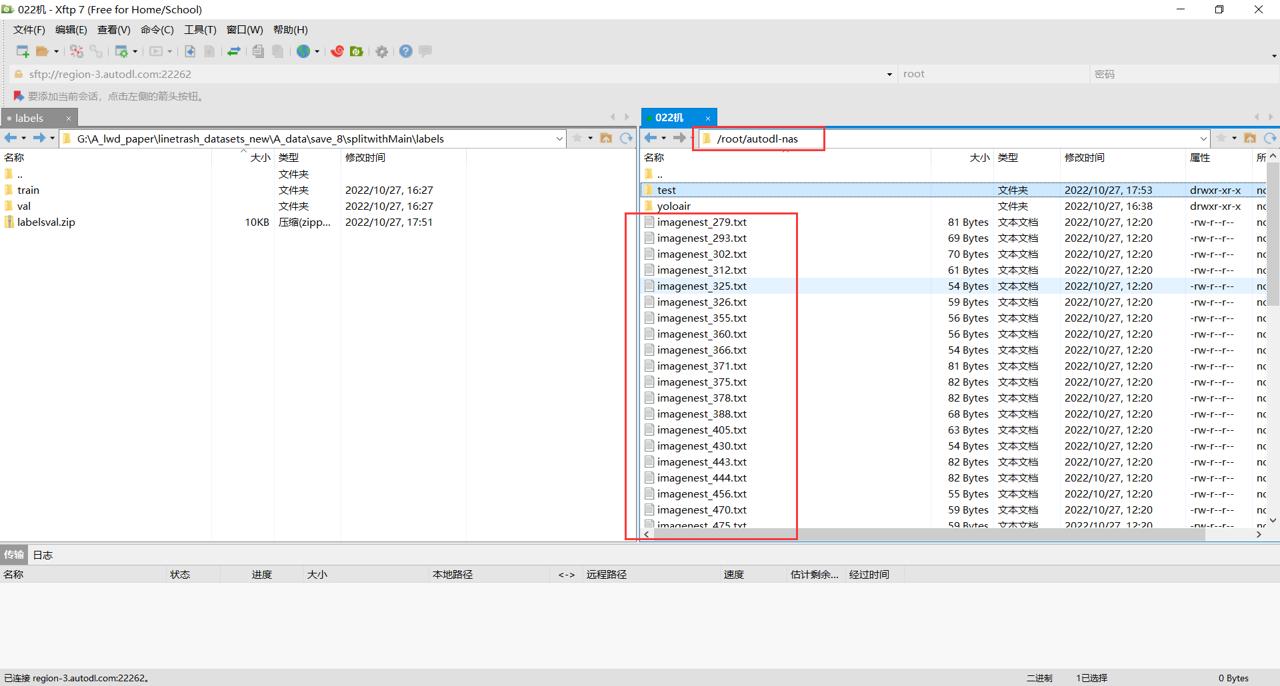
Task: Expand the local path dropdown
Action: (559, 139)
